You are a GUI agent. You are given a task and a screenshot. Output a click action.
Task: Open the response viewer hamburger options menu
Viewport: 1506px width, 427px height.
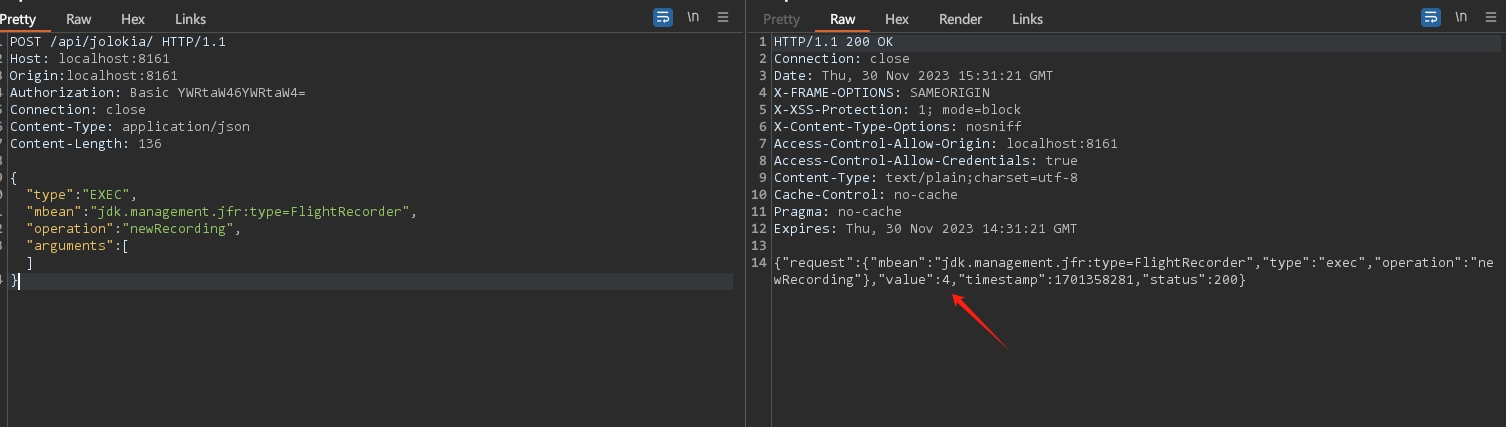pos(1491,18)
